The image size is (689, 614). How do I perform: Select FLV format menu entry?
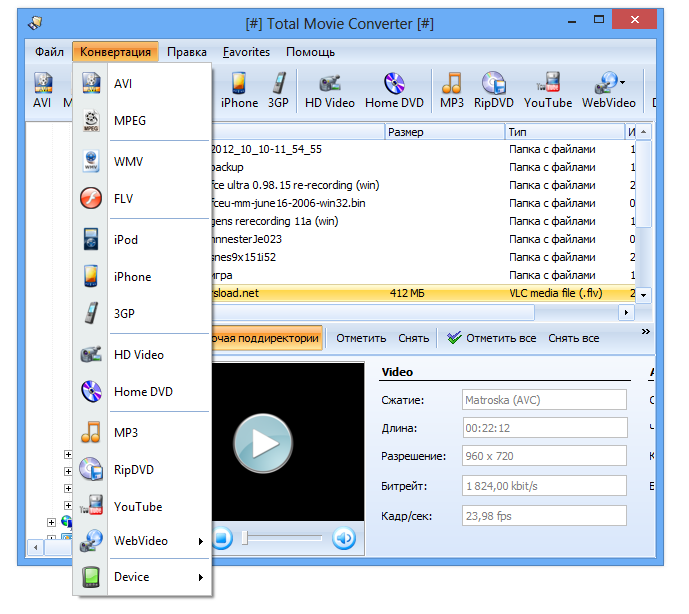(x=142, y=198)
